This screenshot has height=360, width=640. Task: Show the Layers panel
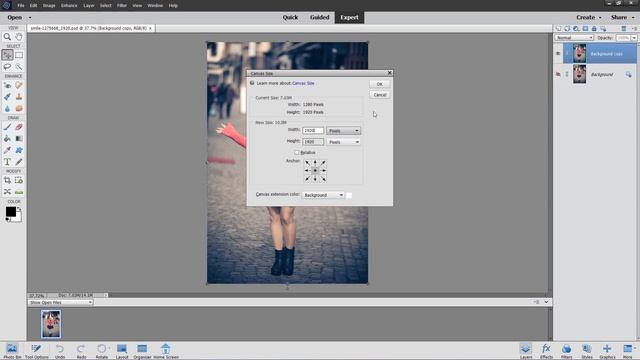coord(526,351)
